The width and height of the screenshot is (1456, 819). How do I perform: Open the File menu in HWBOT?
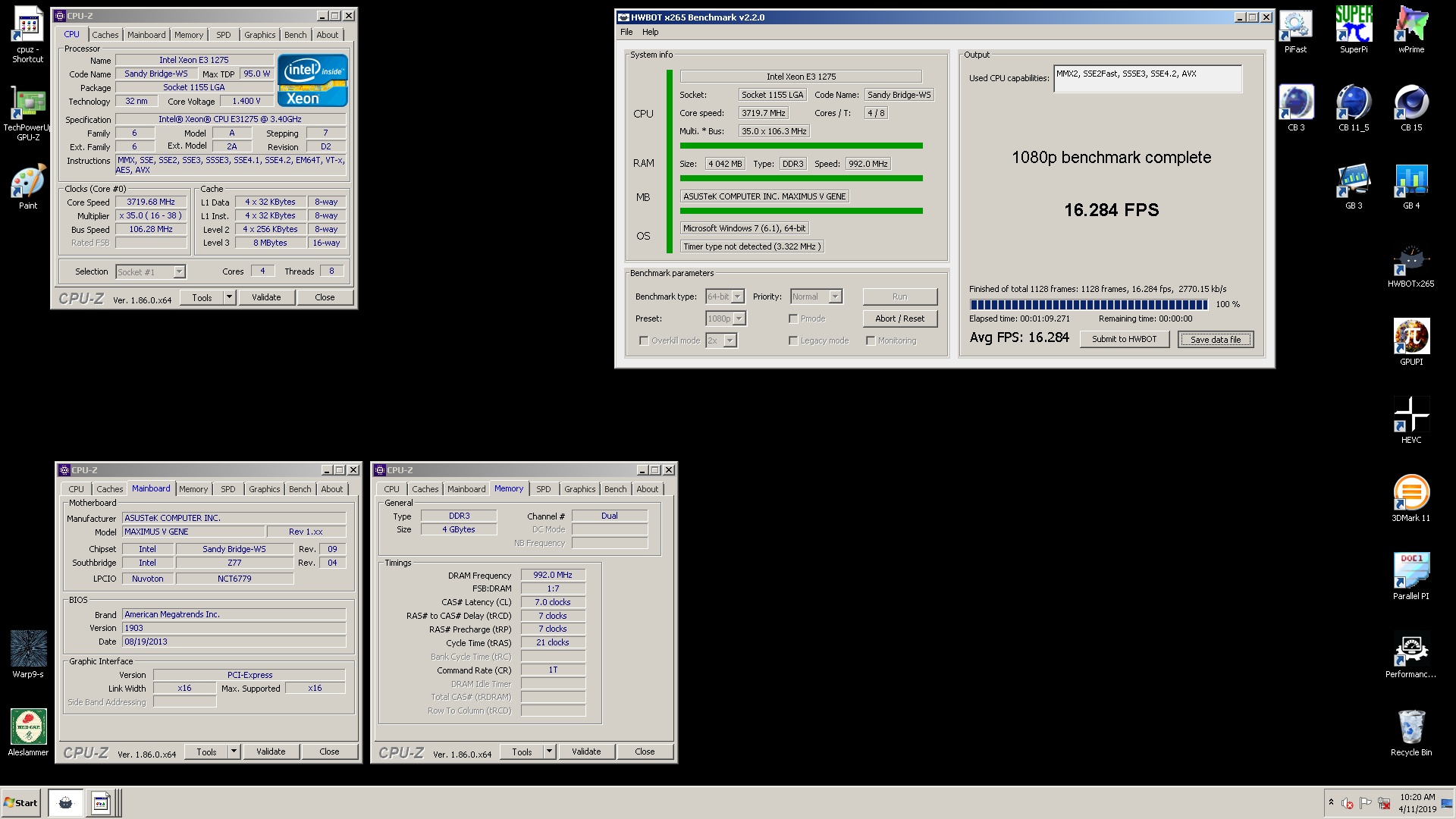(626, 32)
